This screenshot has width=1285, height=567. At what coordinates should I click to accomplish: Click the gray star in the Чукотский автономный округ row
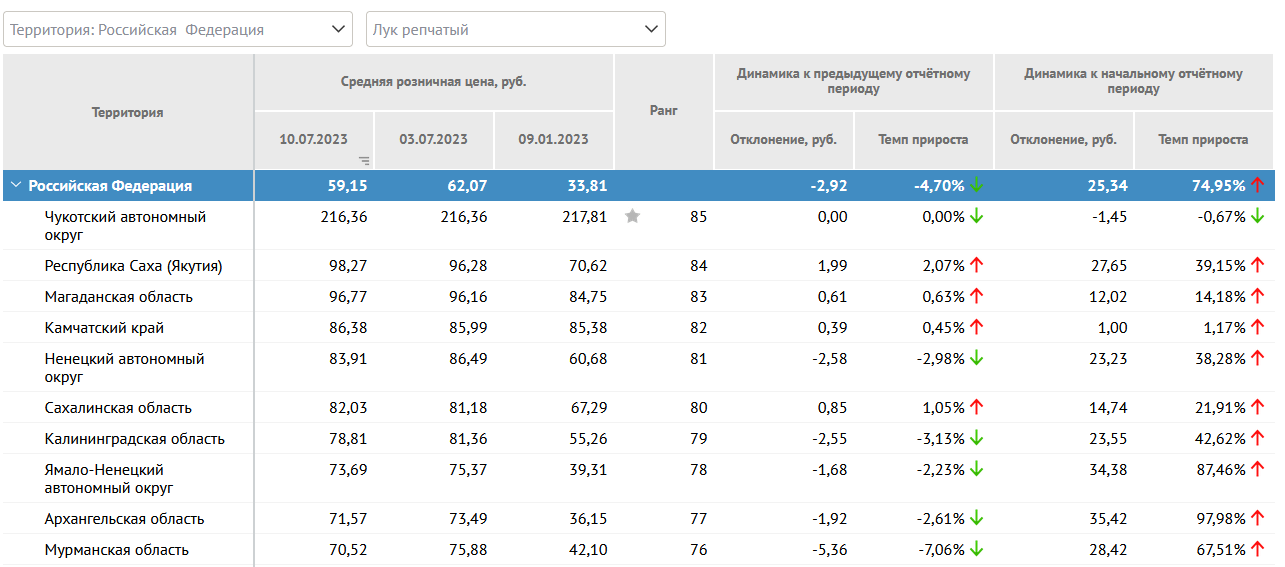tap(632, 216)
